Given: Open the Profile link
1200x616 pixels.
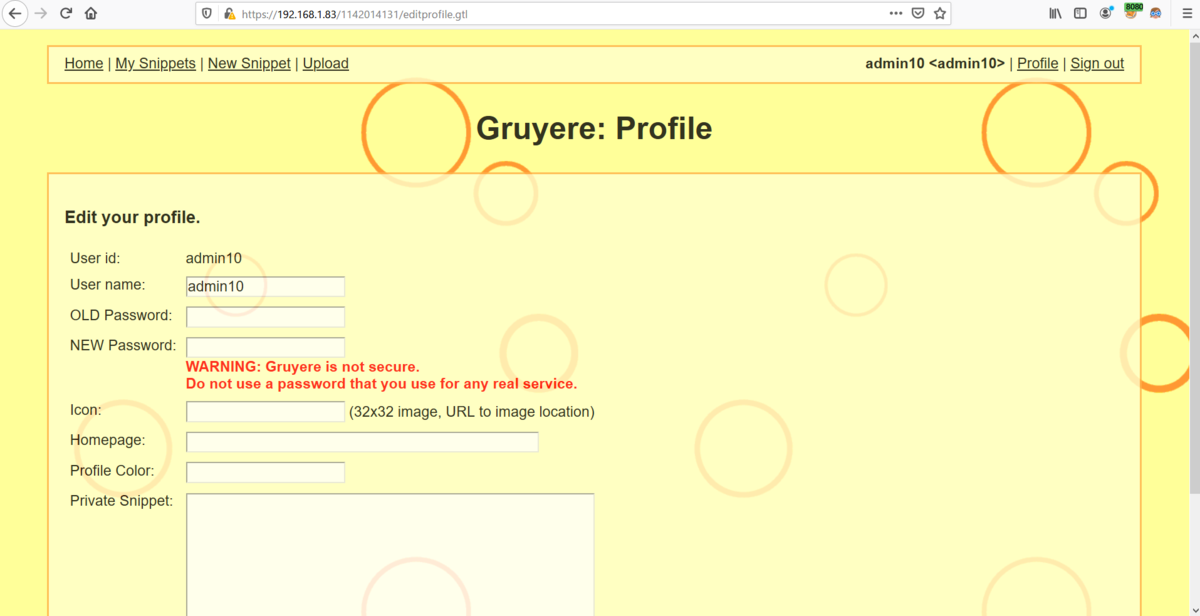Looking at the screenshot, I should (x=1038, y=63).
